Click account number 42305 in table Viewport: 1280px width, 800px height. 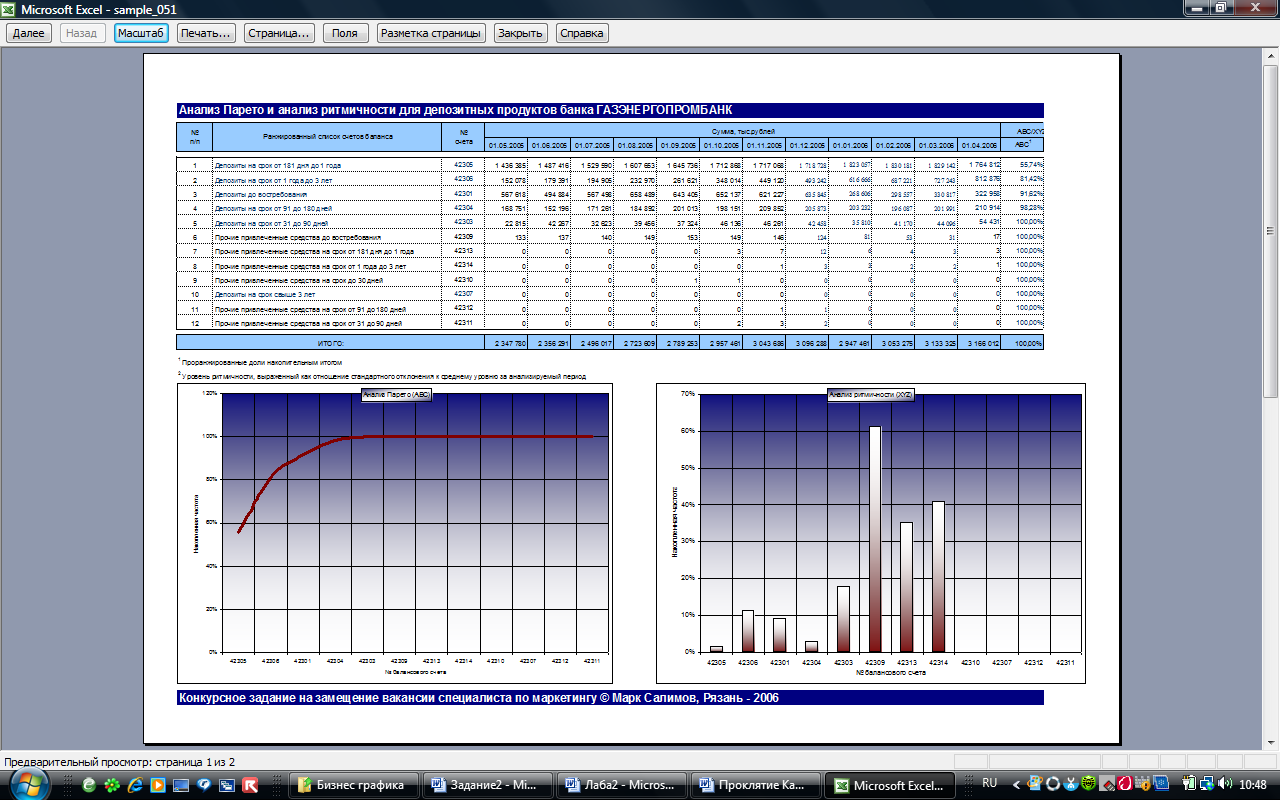[463, 164]
